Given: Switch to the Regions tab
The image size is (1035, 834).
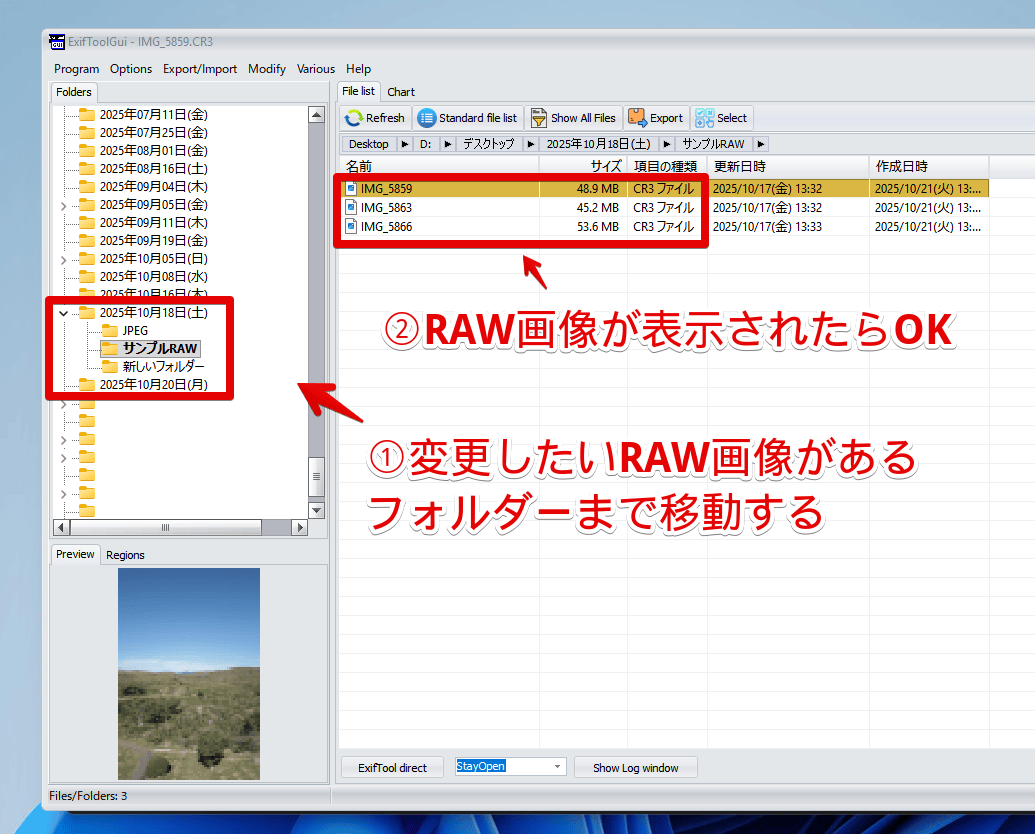Looking at the screenshot, I should coord(124,555).
